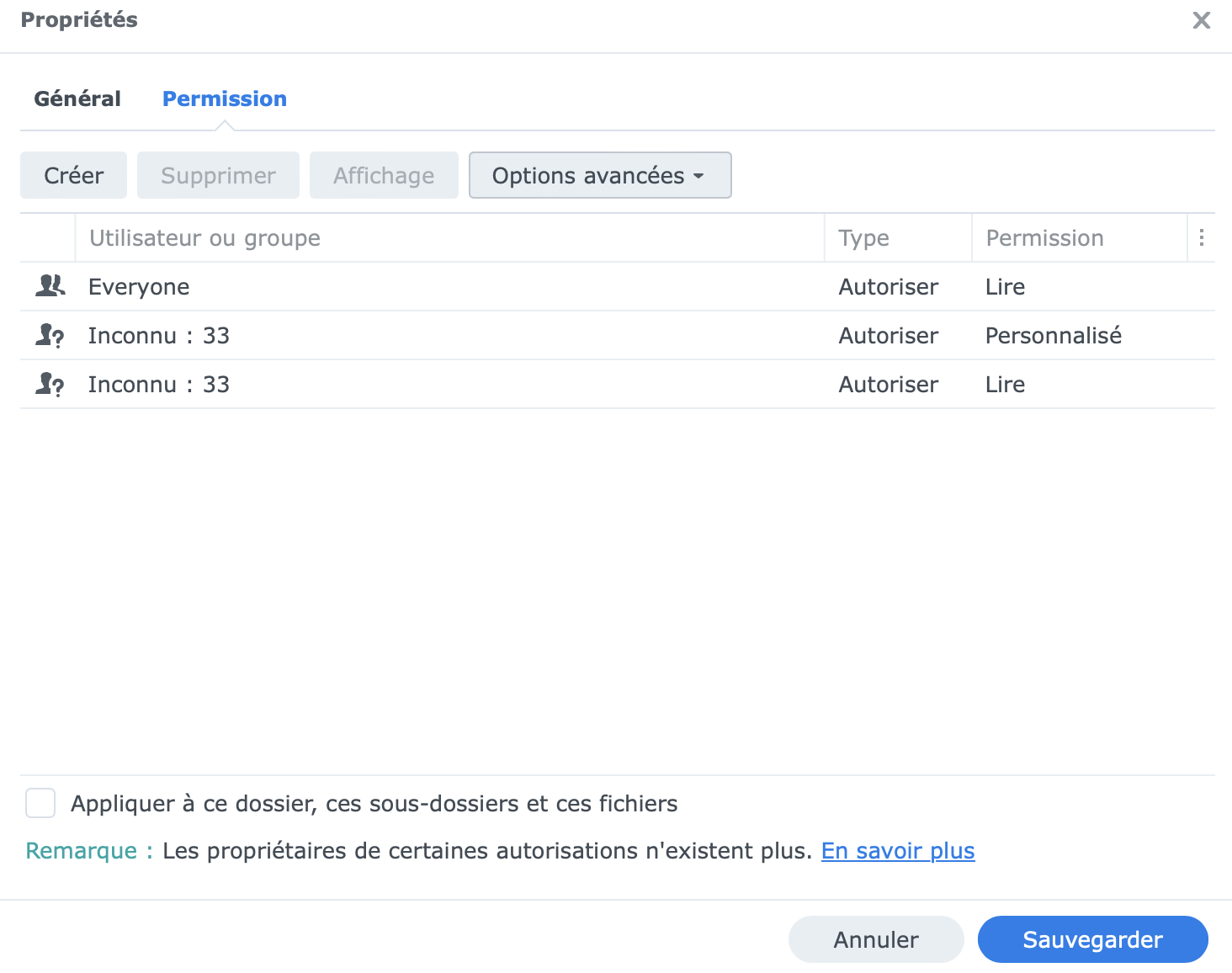
Task: Sort by the Utilisateur ou groupe column header
Action: click(x=449, y=238)
